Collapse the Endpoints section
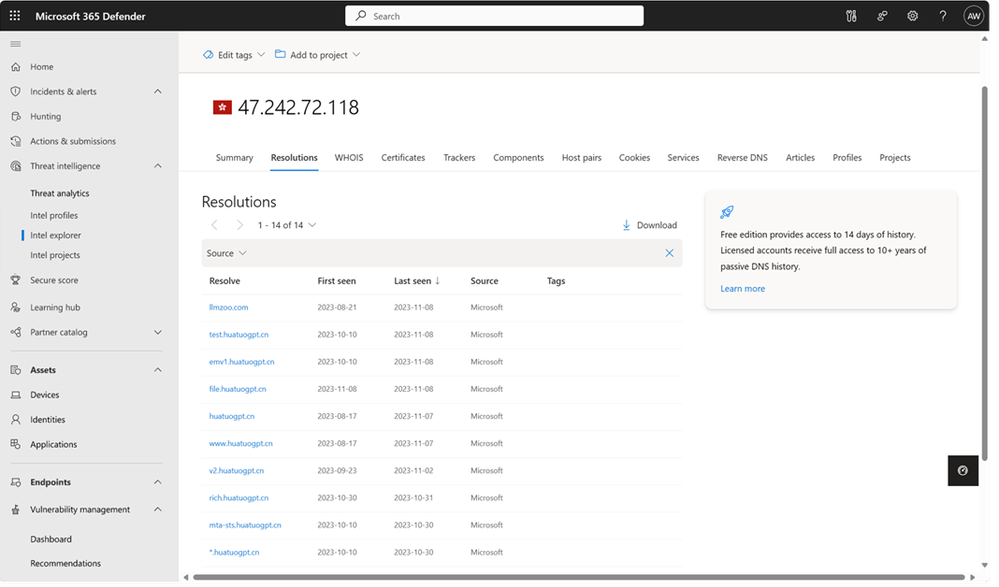Viewport: 999px width, 587px height. coord(158,482)
